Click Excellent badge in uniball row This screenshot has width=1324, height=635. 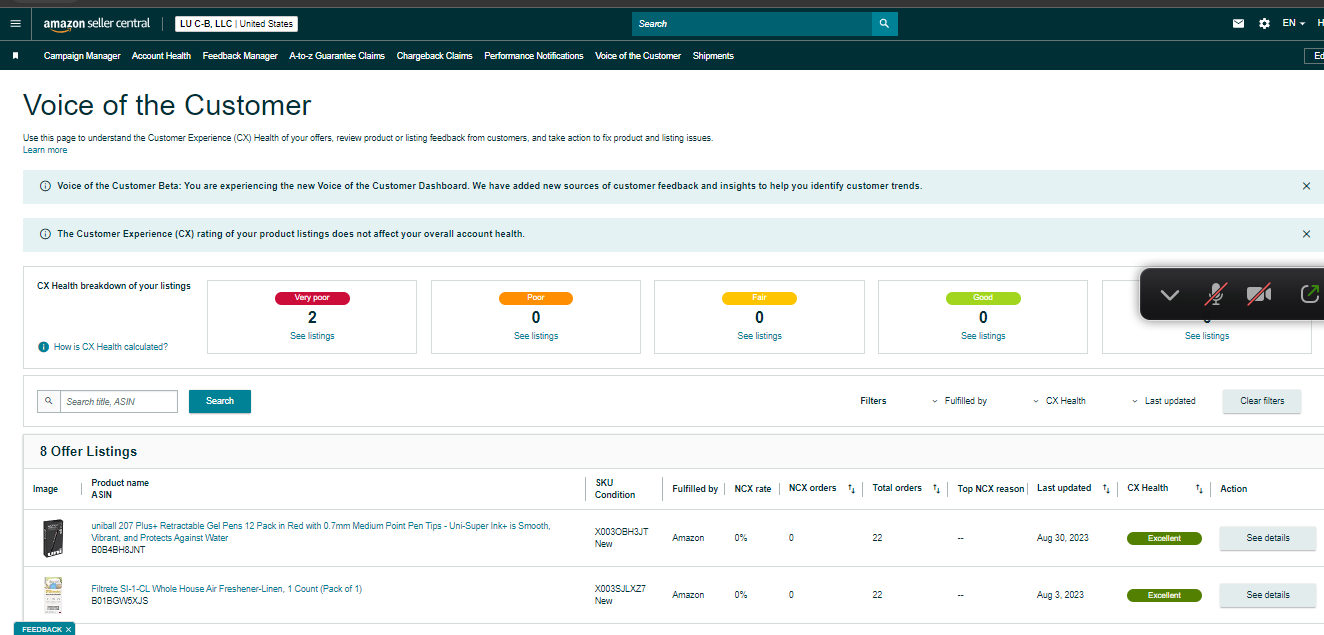1164,538
